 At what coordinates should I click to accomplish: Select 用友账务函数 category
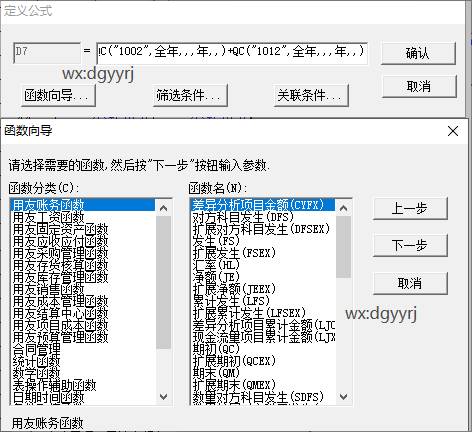coord(83,205)
